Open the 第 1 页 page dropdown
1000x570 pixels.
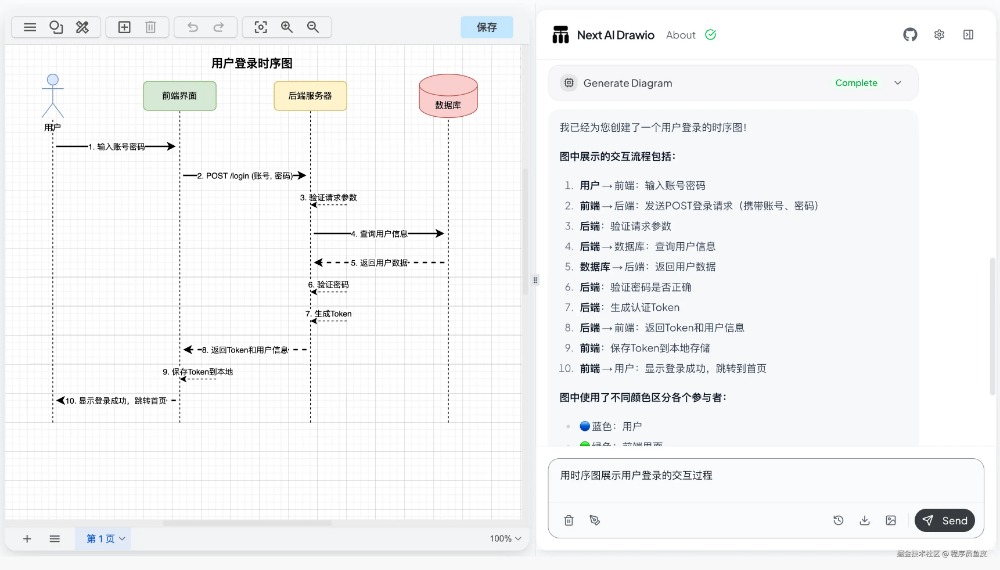point(105,539)
